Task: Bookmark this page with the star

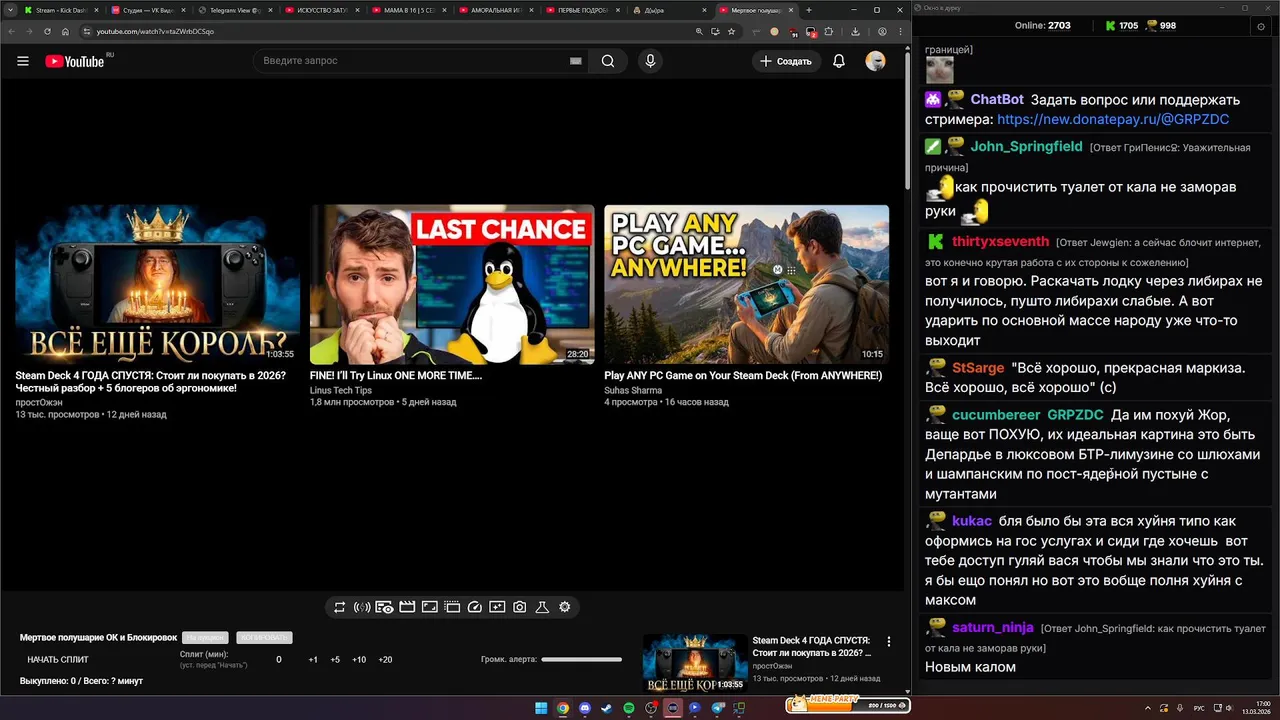Action: tap(731, 31)
